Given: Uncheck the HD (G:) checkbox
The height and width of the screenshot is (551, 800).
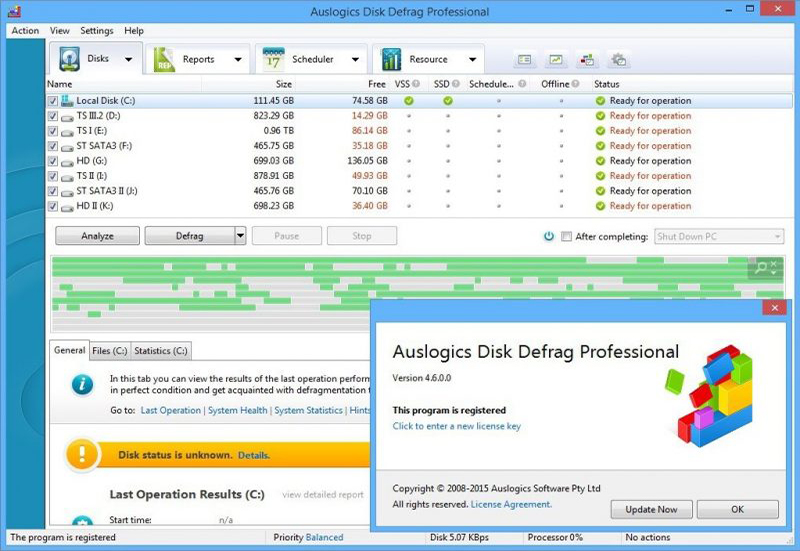Looking at the screenshot, I should coord(53,161).
